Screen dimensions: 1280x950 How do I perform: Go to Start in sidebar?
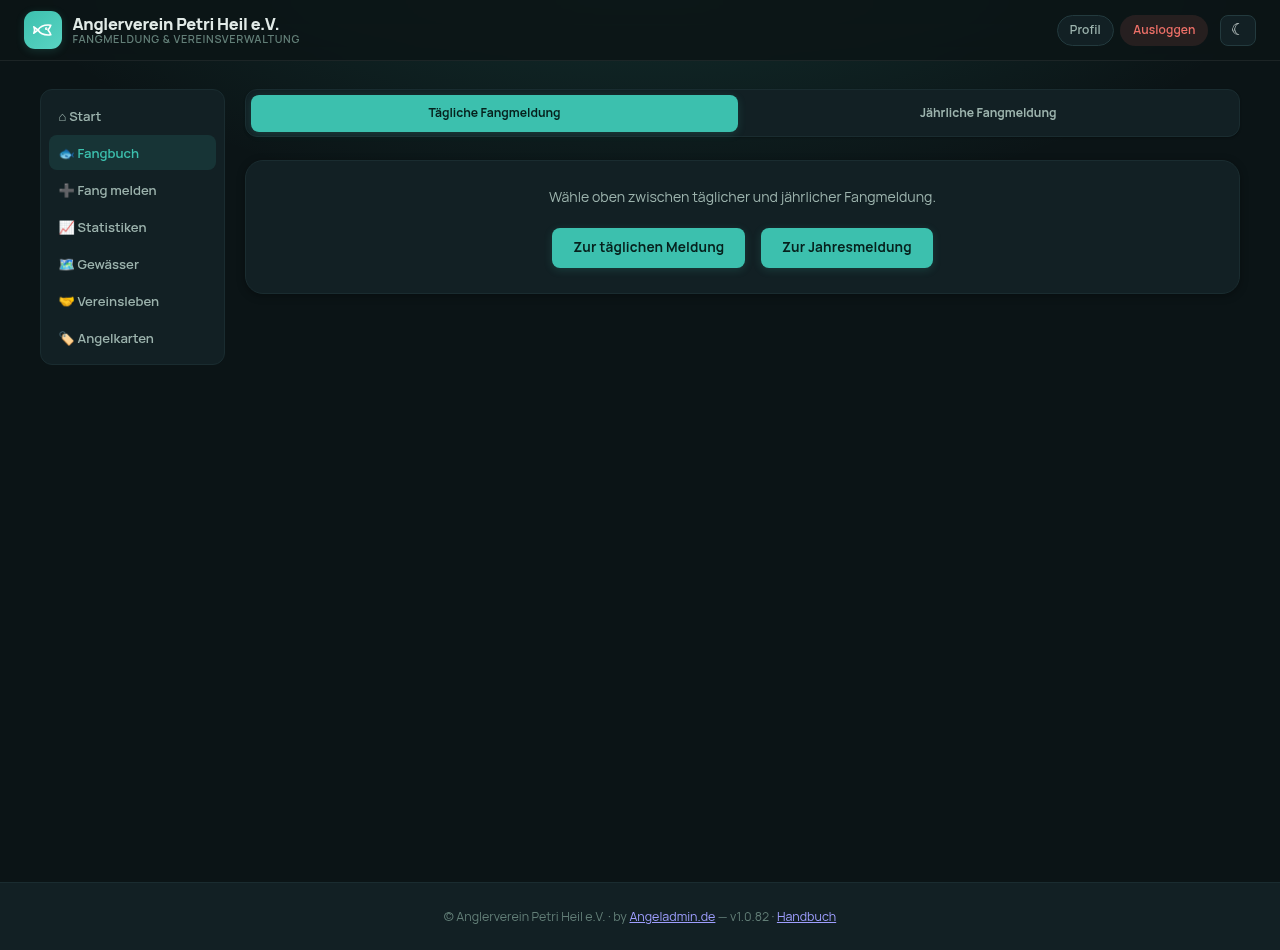tap(132, 116)
